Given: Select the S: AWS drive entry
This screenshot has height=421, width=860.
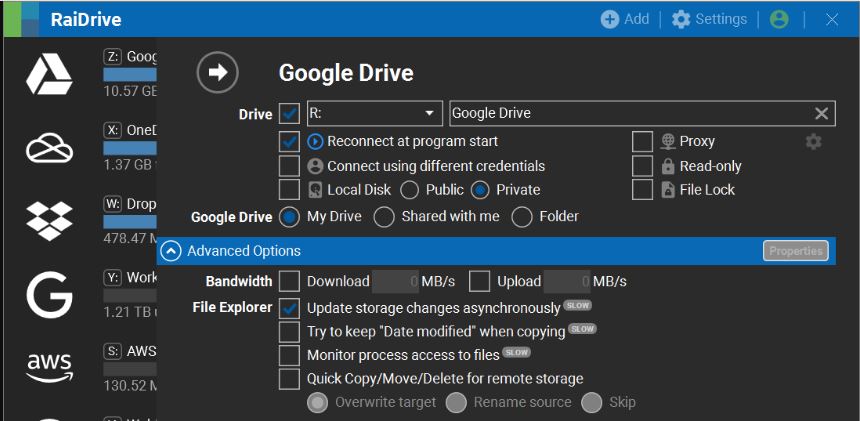Looking at the screenshot, I should click(130, 368).
